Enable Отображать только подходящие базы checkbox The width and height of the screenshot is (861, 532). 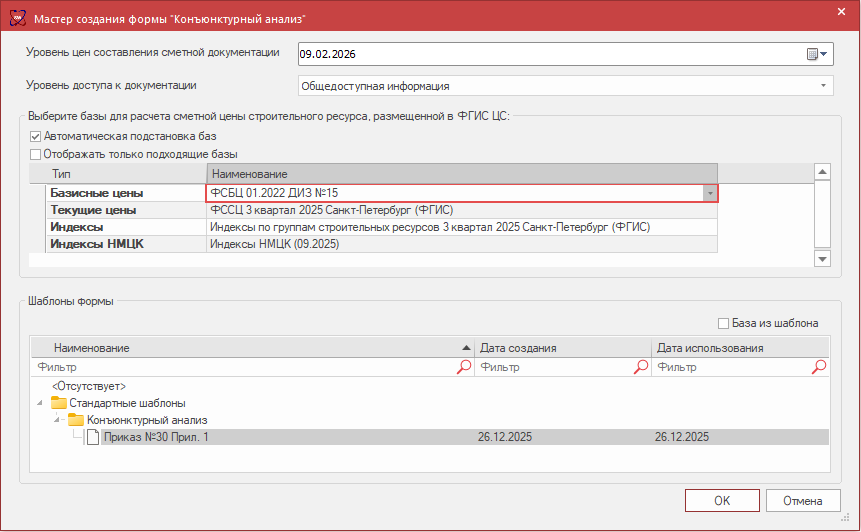point(36,154)
